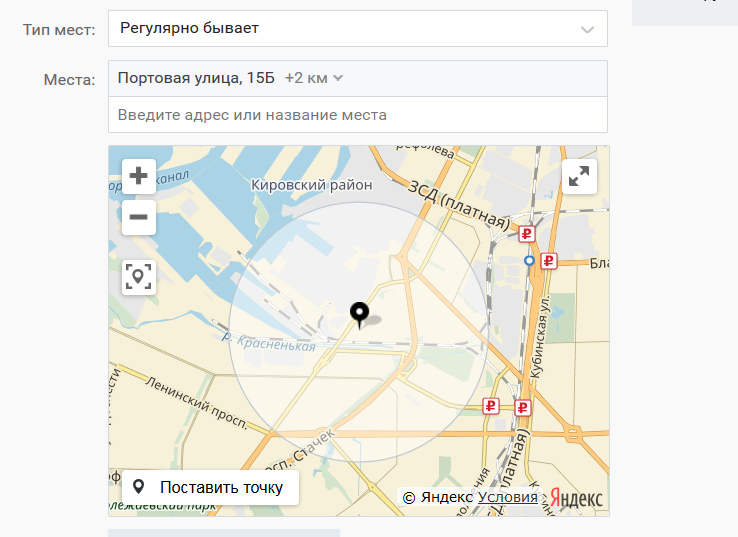
Task: Select the Портовая улица, 15Б place tag
Action: point(196,78)
